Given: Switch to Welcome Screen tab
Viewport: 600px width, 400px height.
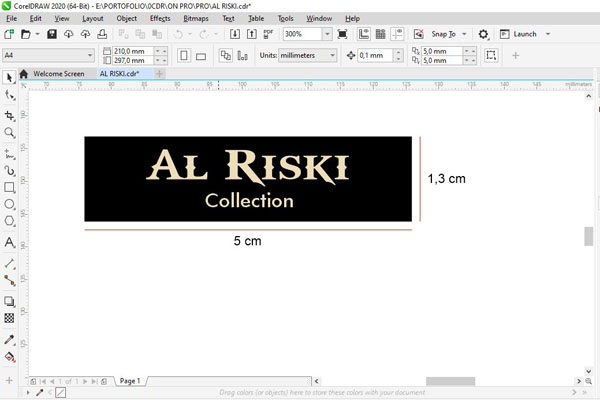Looking at the screenshot, I should click(58, 74).
